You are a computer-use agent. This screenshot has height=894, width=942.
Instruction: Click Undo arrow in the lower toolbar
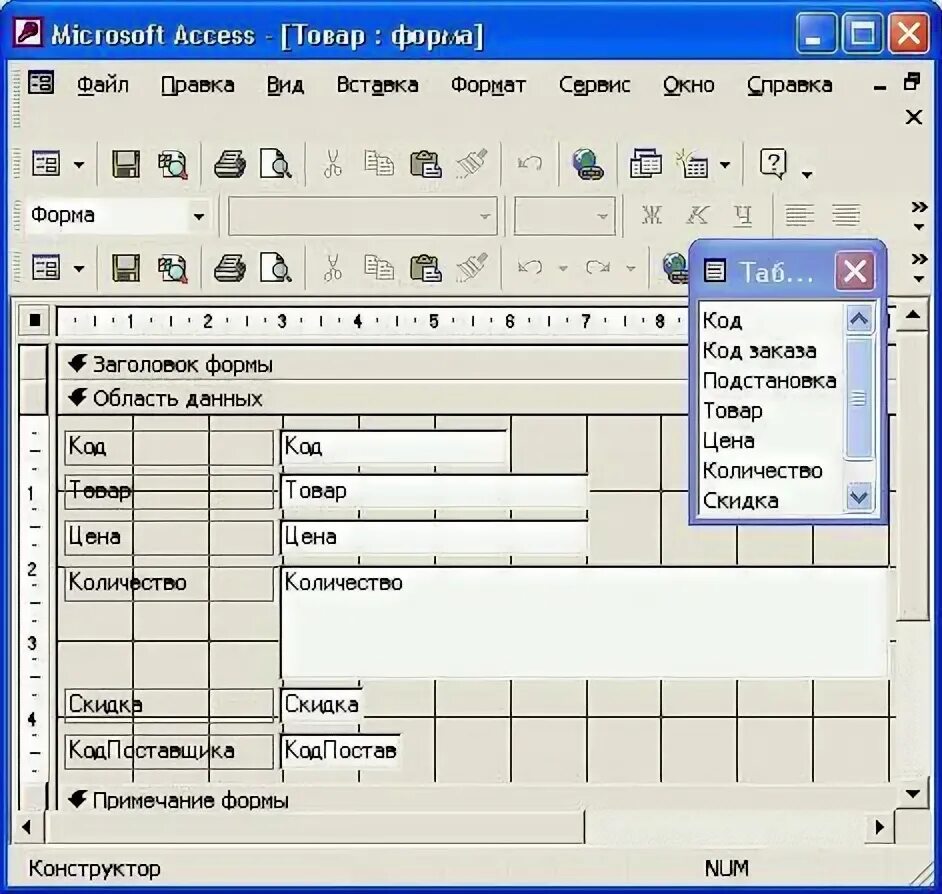click(x=530, y=267)
